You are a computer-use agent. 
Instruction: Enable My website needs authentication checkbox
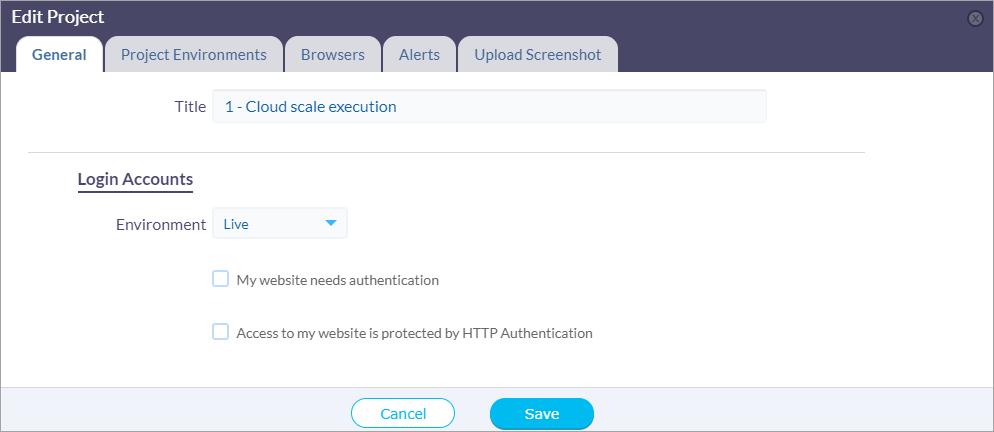click(220, 278)
